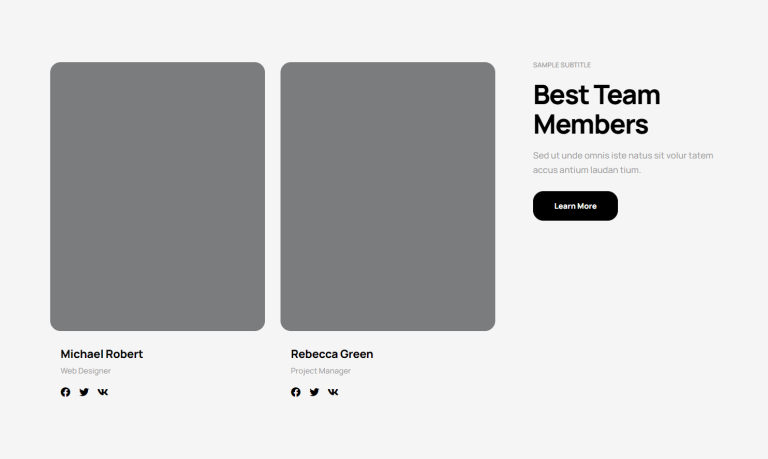Click the first name Michael
This screenshot has height=459, width=768.
[81, 354]
